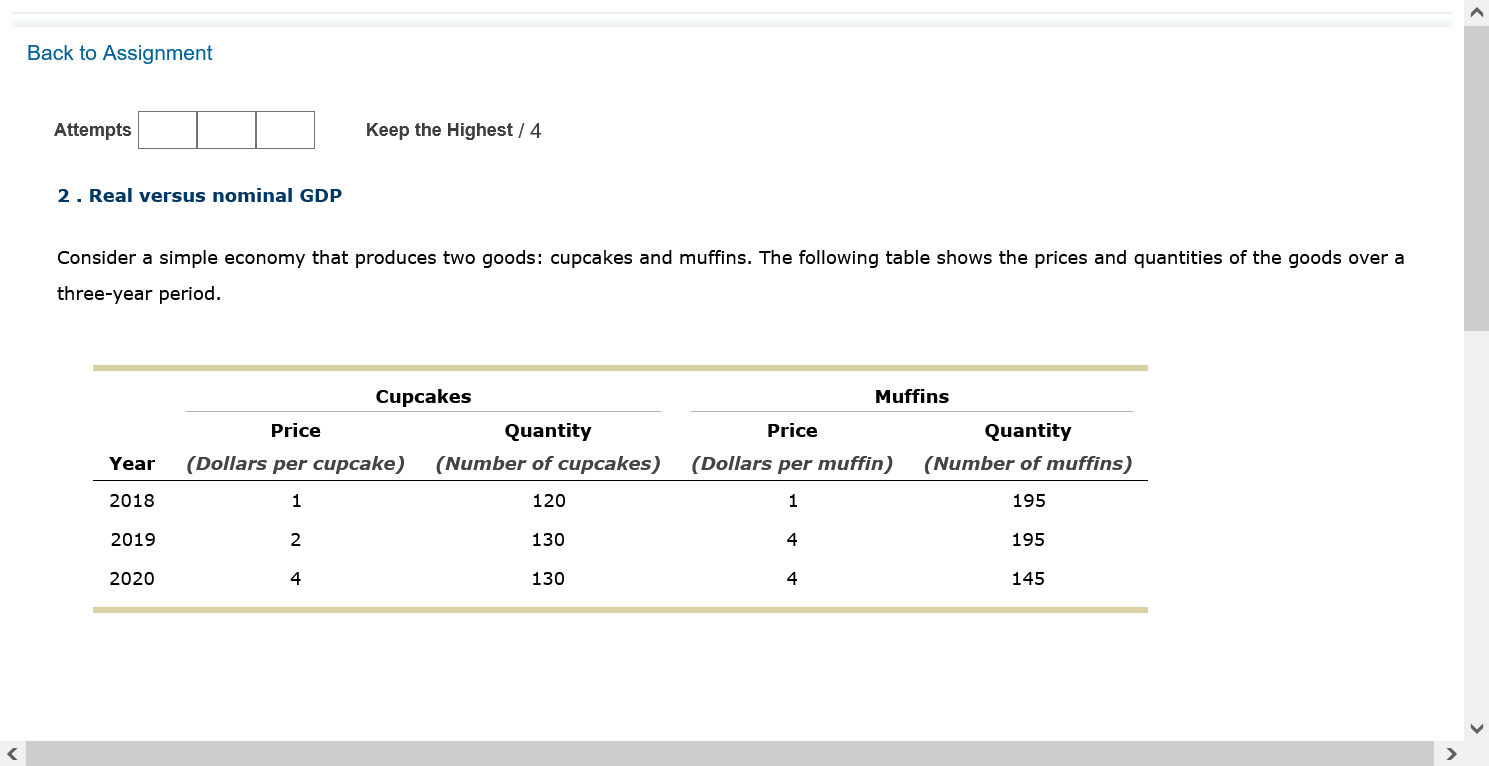Open the Back to Assignment link
Viewport: 1489px width, 766px height.
click(119, 53)
